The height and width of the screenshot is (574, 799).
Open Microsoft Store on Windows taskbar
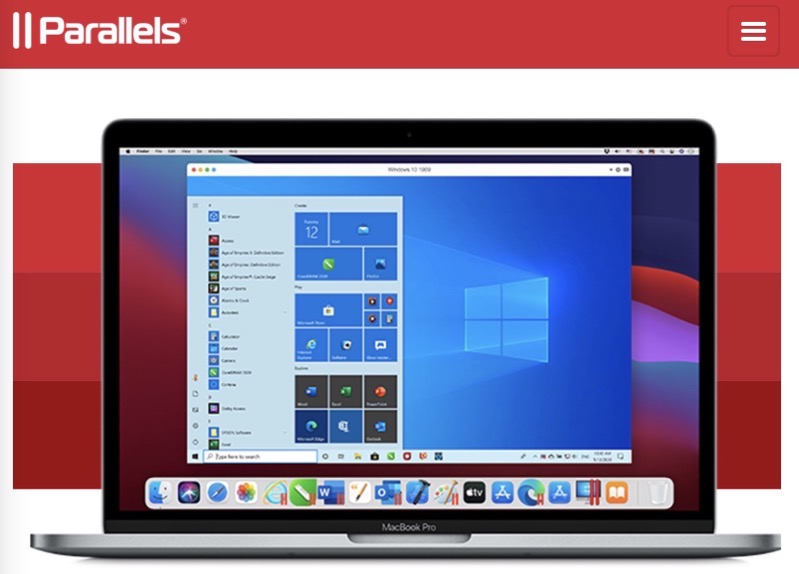pyautogui.click(x=374, y=456)
